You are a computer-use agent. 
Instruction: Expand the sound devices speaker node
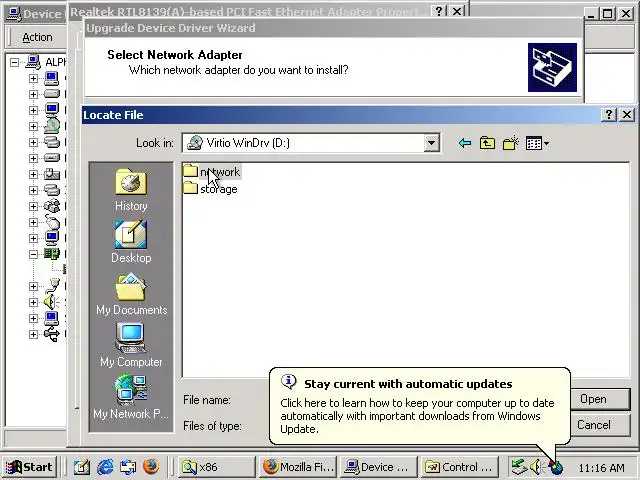coord(33,302)
